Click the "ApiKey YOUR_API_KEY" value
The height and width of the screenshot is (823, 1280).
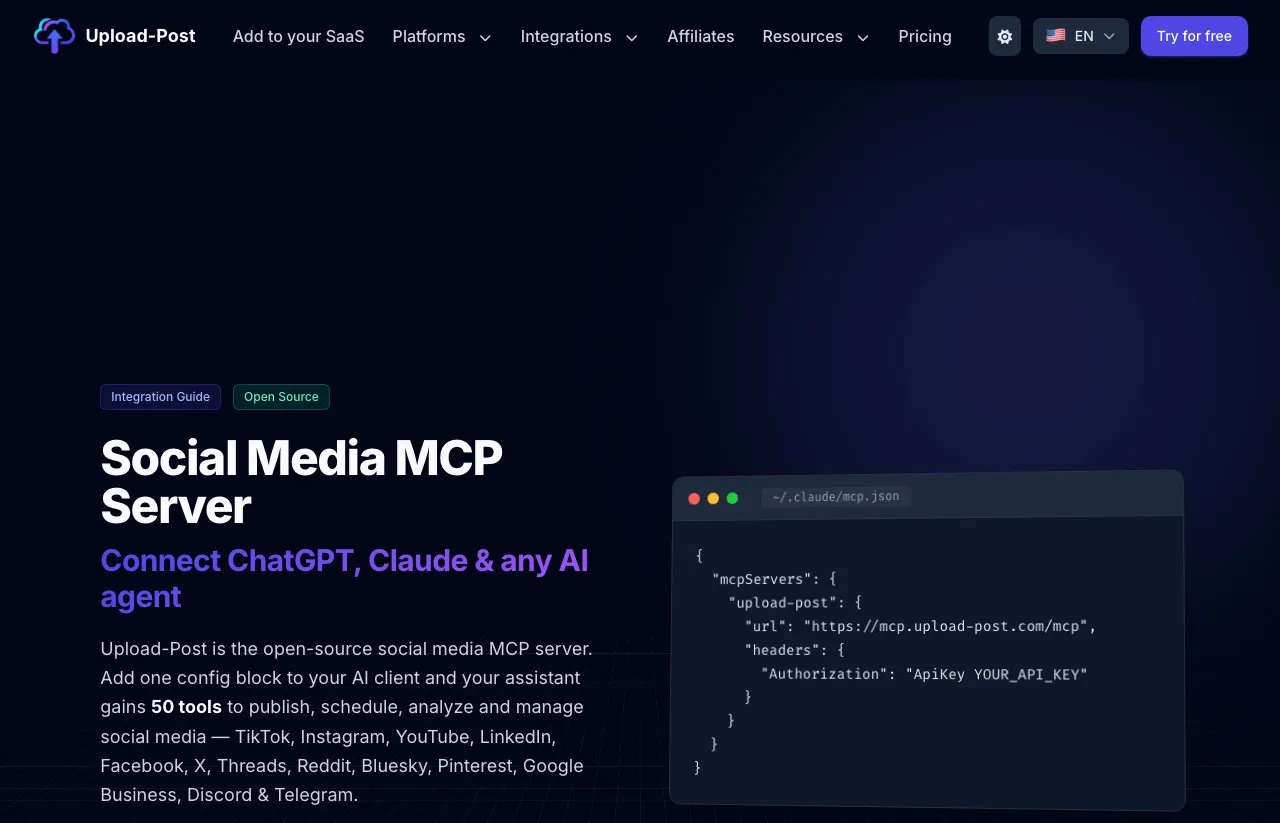996,674
